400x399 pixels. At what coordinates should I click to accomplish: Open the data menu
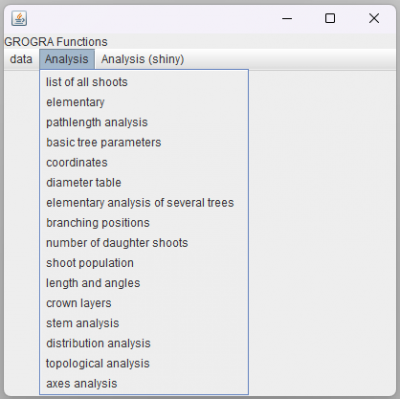click(x=21, y=59)
